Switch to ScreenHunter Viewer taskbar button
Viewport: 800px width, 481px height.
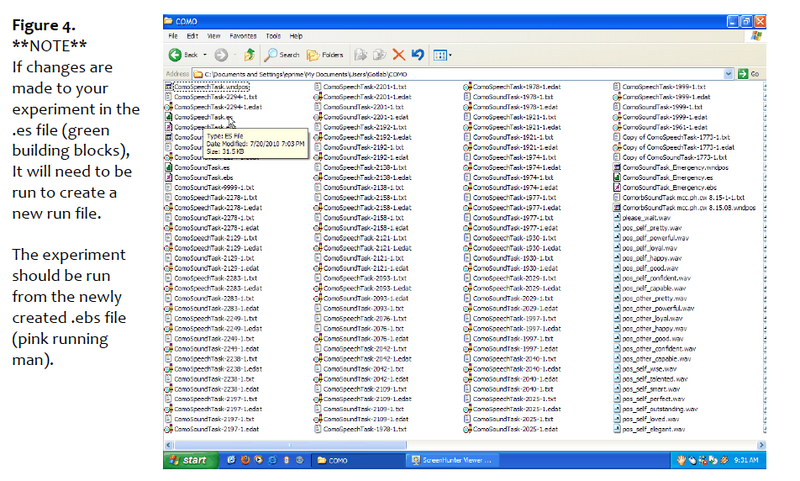coord(453,460)
